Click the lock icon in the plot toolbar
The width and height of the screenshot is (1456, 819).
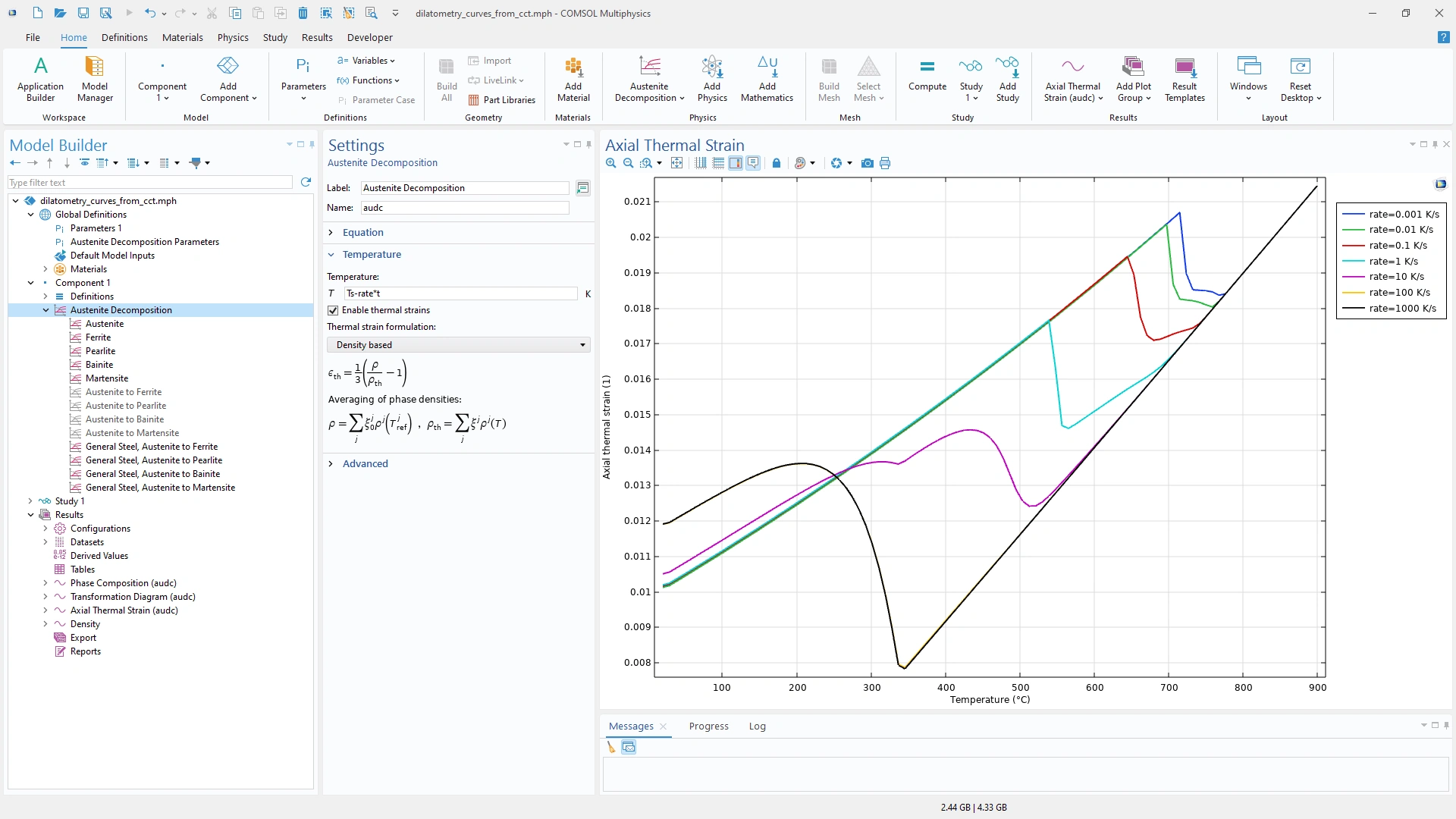click(x=776, y=163)
